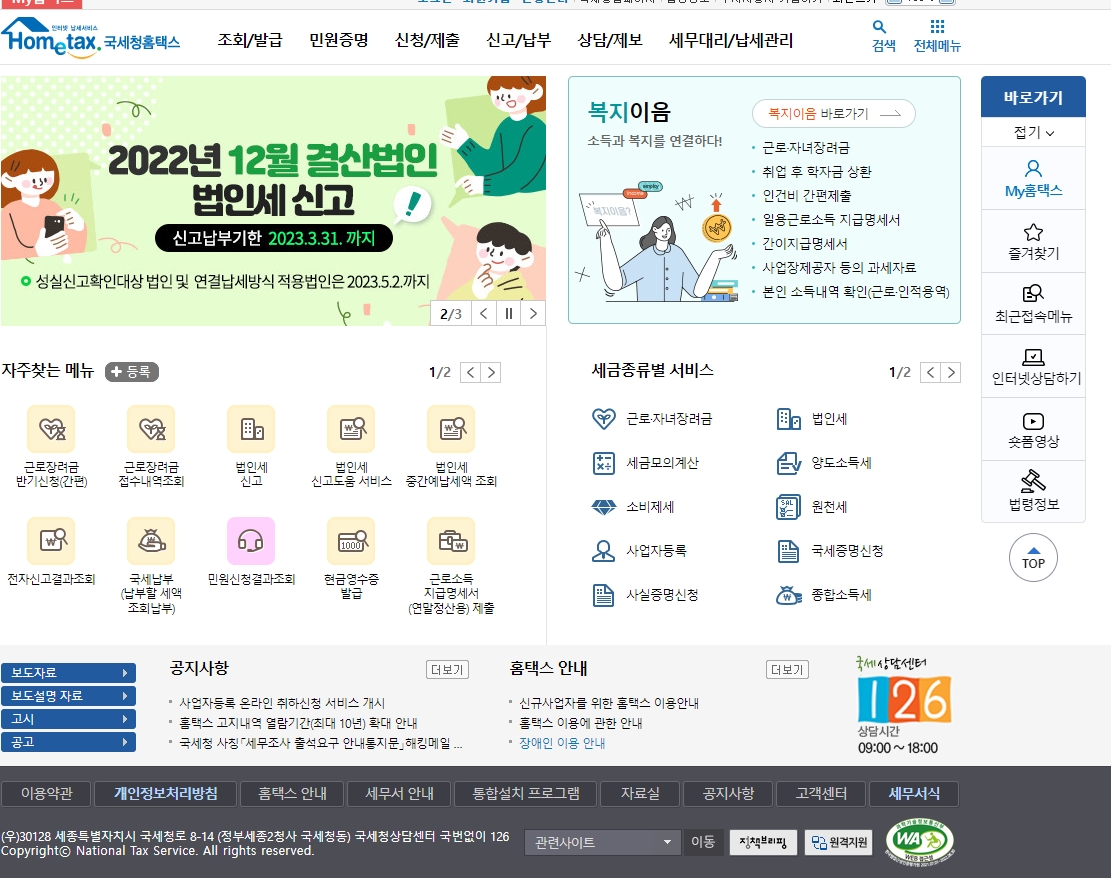The width and height of the screenshot is (1111, 878).
Task: Show next banner slide
Action: [x=534, y=313]
